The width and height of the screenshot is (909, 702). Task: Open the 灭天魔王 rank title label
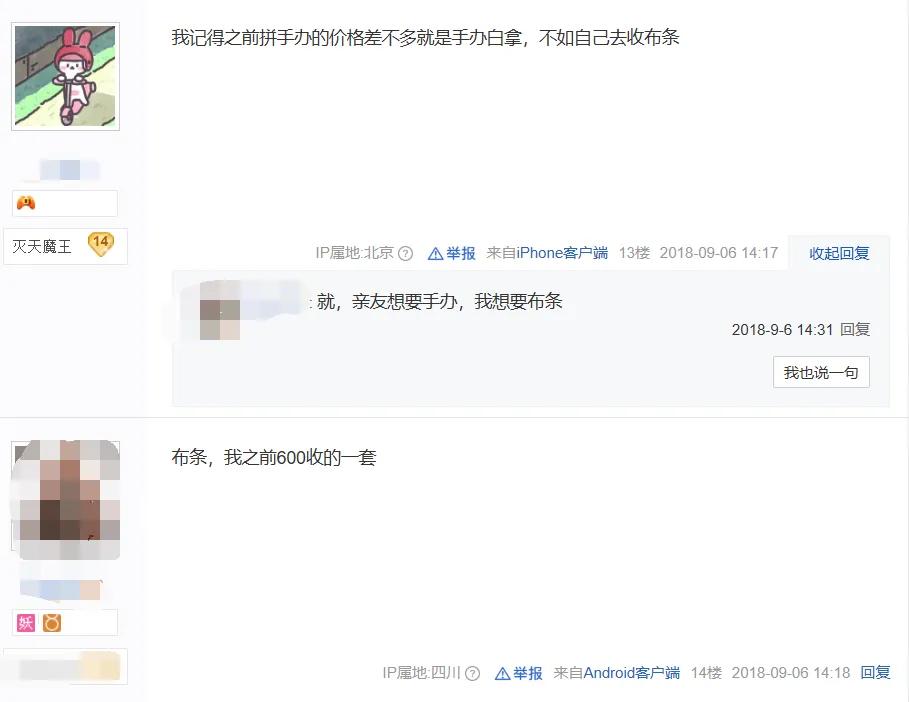pos(42,247)
